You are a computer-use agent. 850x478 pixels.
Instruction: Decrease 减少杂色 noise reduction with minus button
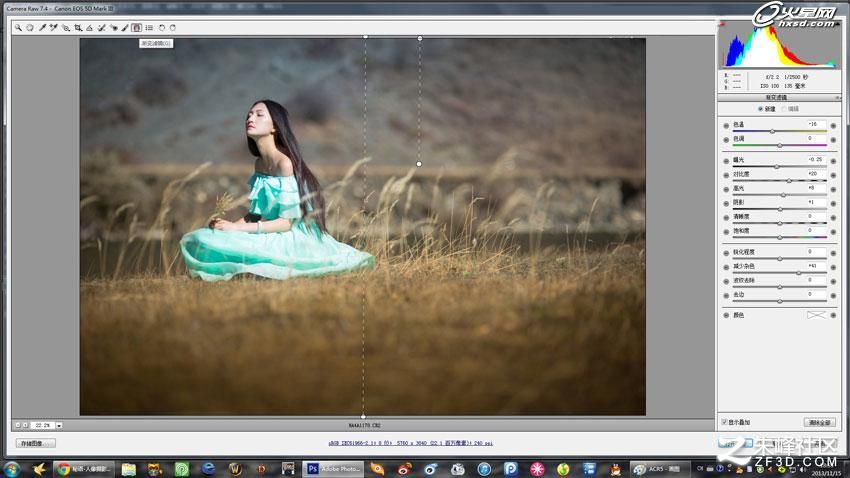pyautogui.click(x=726, y=267)
